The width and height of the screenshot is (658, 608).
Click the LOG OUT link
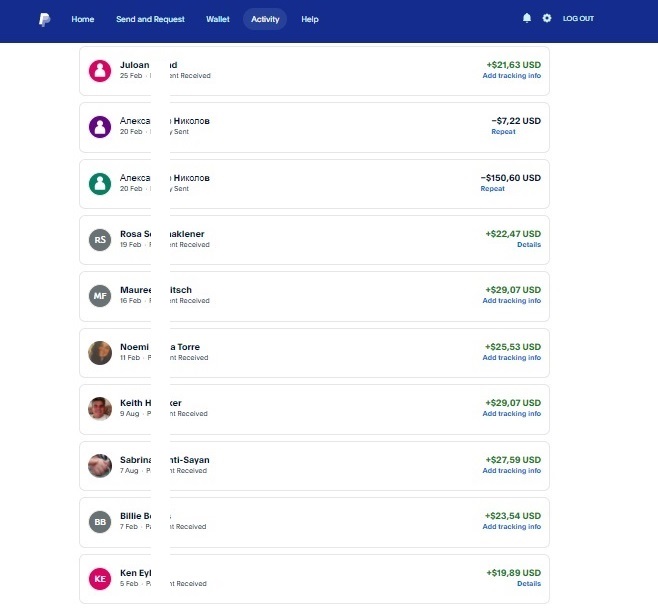click(x=578, y=19)
